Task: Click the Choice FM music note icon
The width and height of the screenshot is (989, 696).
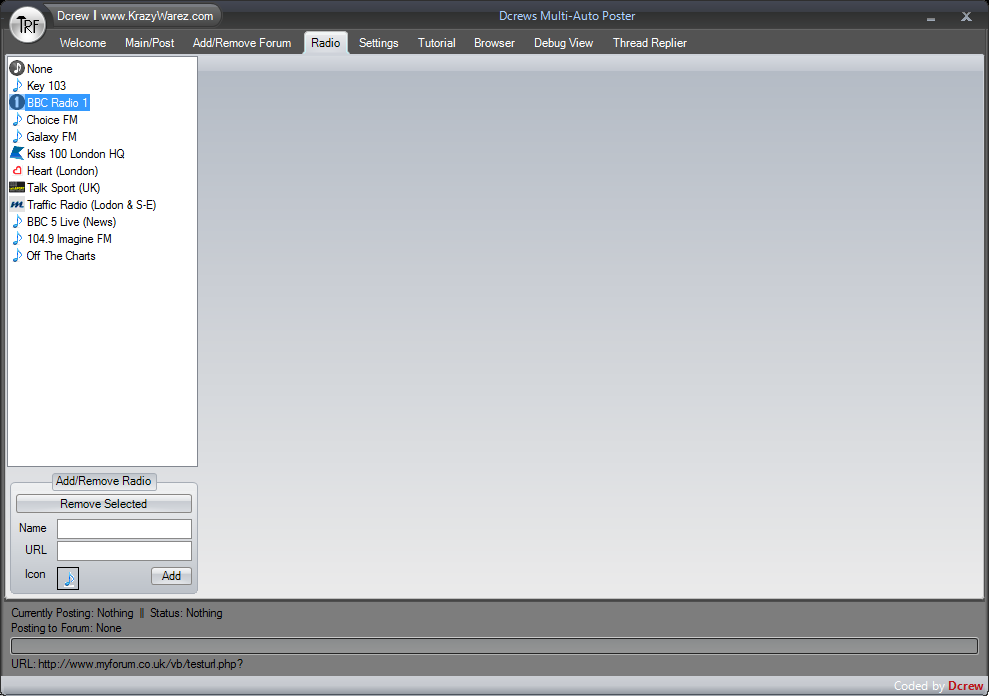Action: pos(17,119)
